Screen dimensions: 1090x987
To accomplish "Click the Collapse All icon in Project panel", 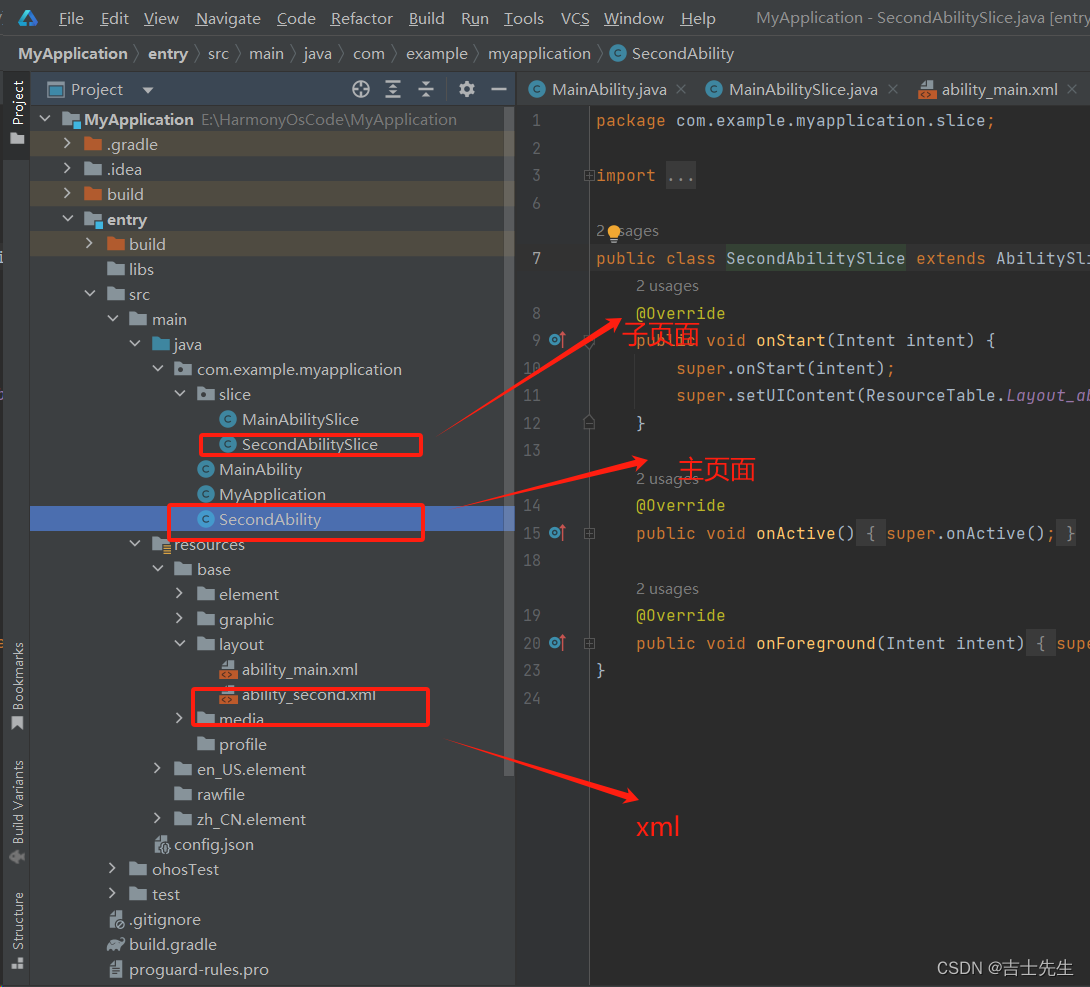I will coord(426,90).
